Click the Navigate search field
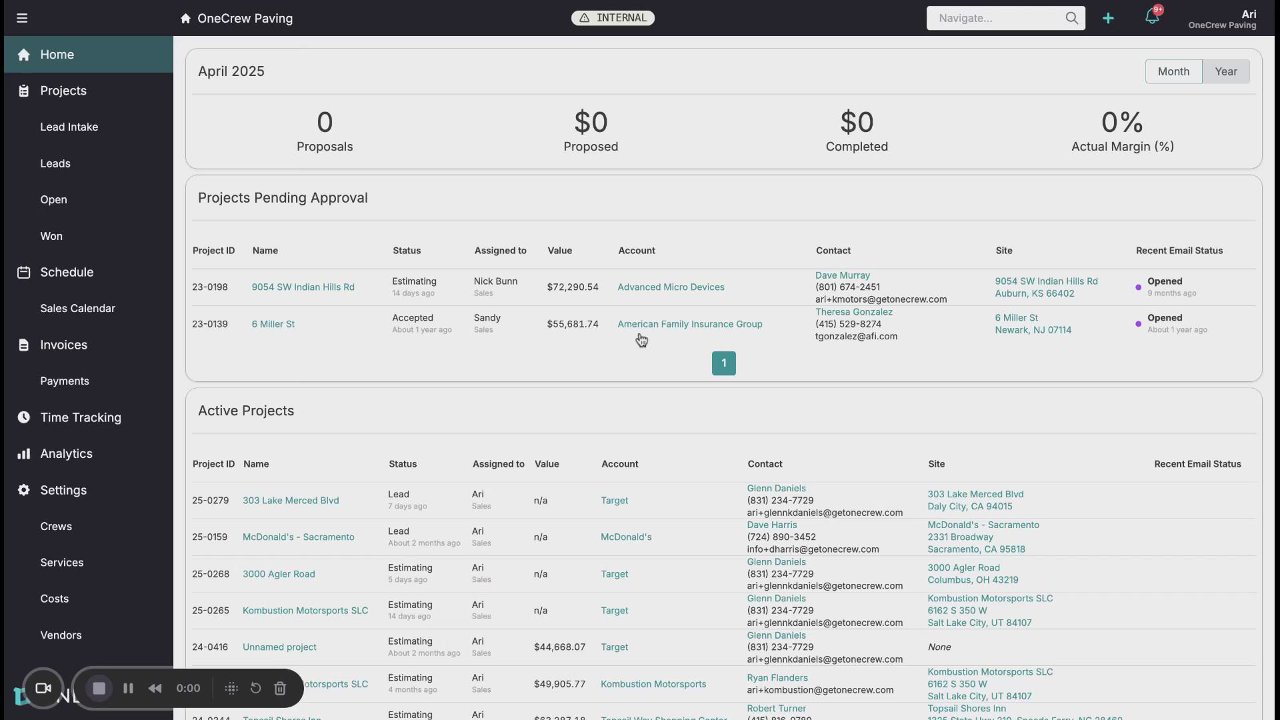This screenshot has height=720, width=1280. (996, 18)
